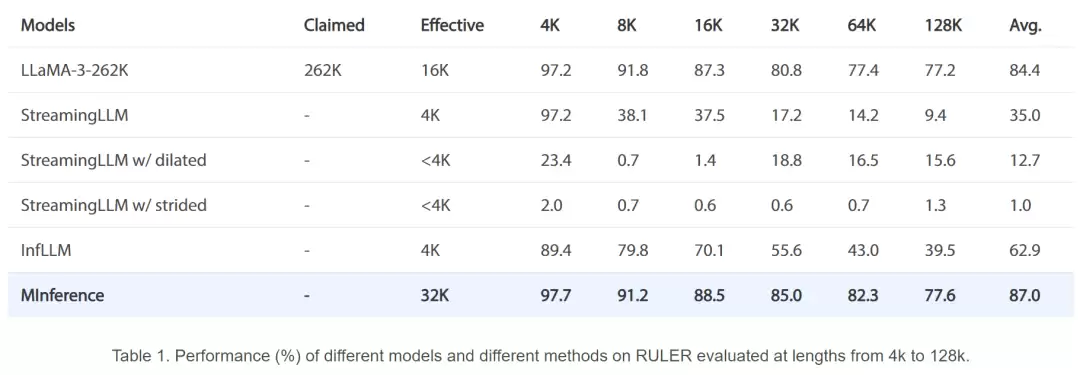Screen dimensions: 1080x375
Task: Click the 16K column header
Action: point(707,26)
